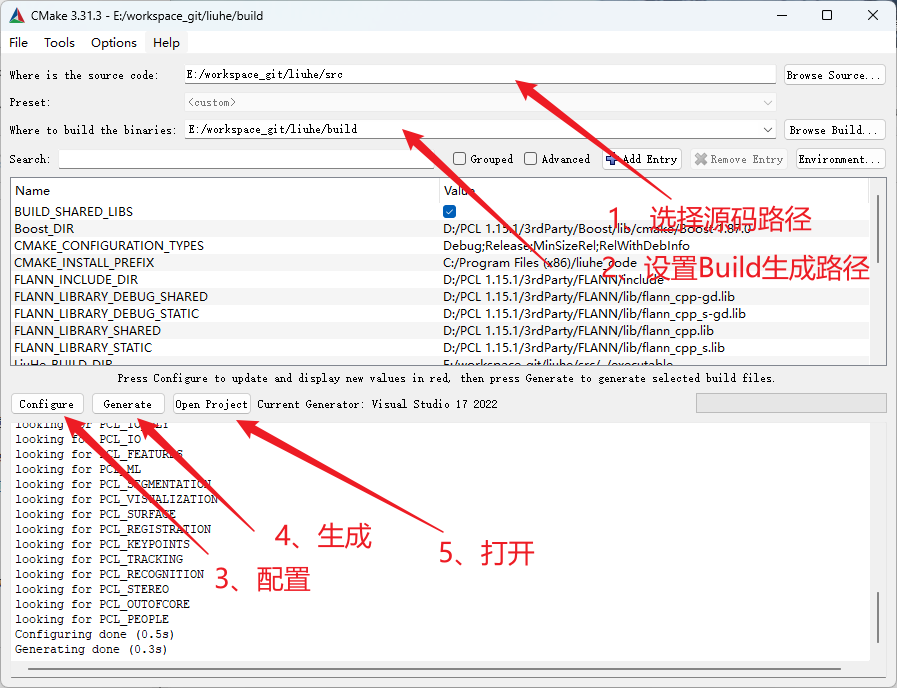Enable the Advanced checkbox
The height and width of the screenshot is (688, 897).
pos(531,159)
